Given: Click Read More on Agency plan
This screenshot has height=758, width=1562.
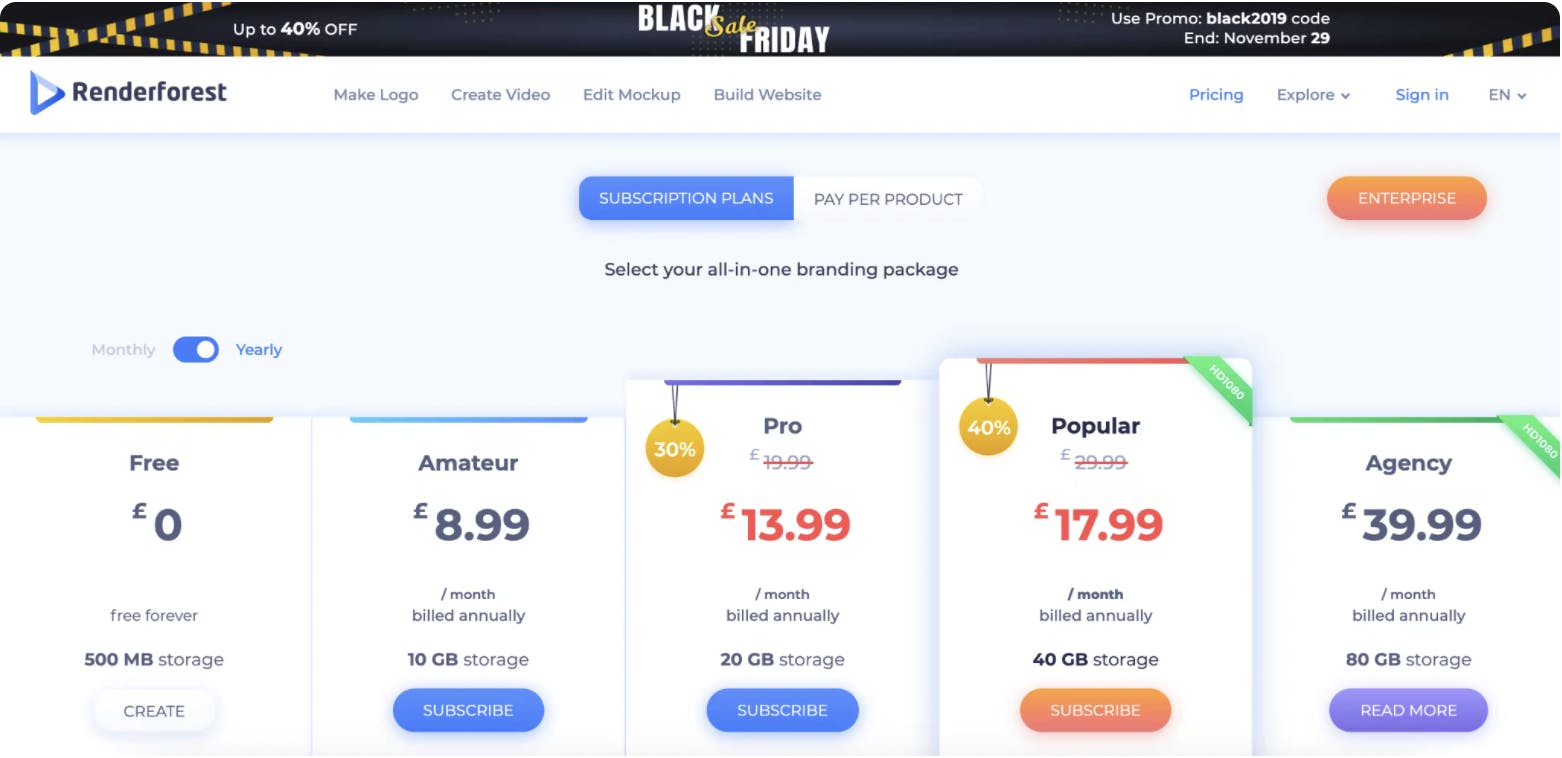Looking at the screenshot, I should 1408,710.
